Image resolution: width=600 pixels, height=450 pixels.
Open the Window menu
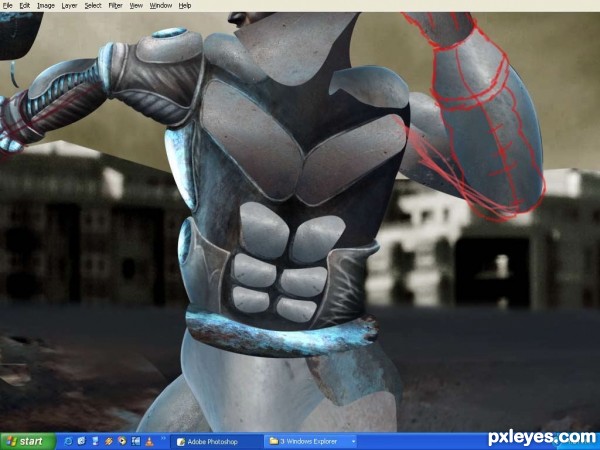161,6
